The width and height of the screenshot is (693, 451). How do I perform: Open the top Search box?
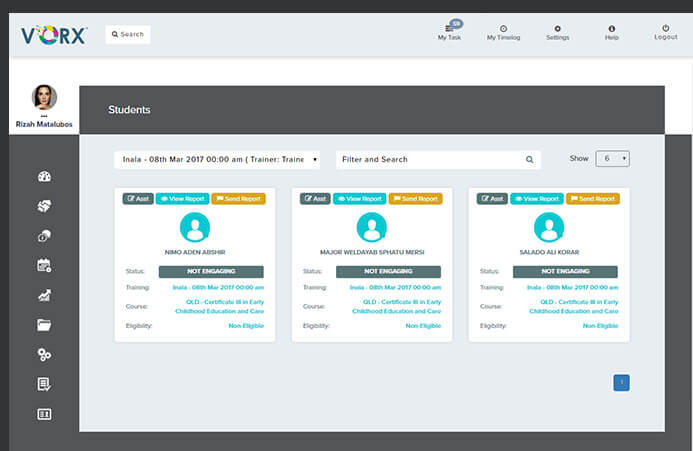[x=128, y=34]
